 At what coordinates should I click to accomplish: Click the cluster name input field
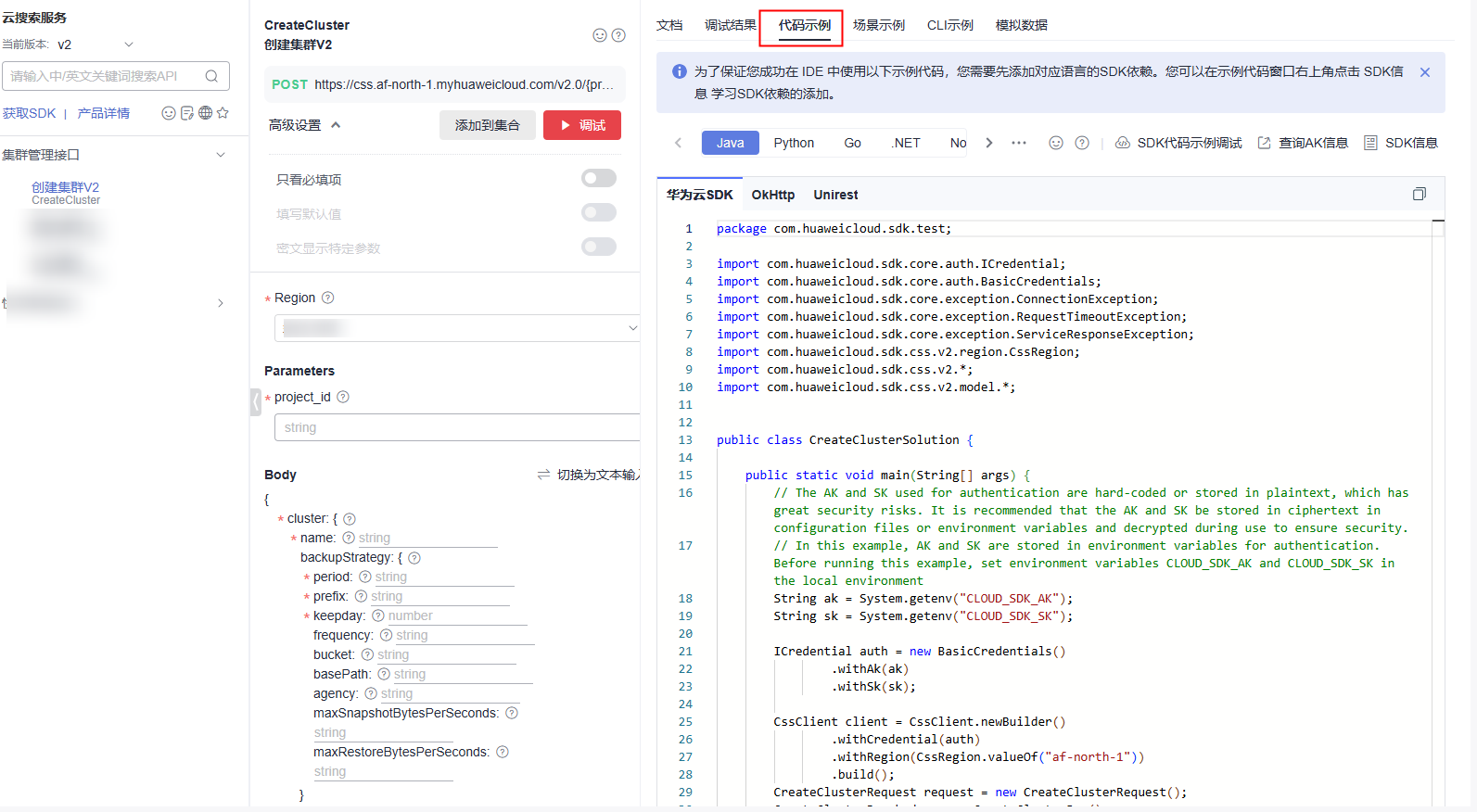pos(427,538)
